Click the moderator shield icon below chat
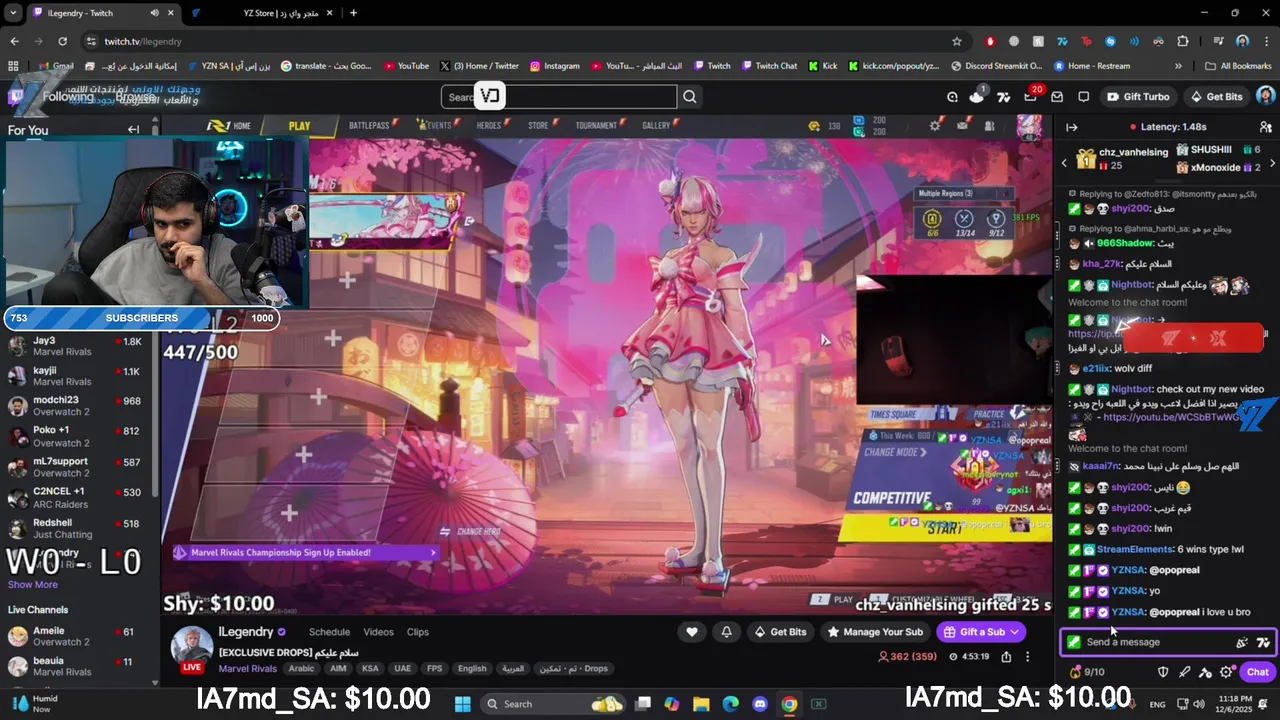The width and height of the screenshot is (1280, 720). pos(1163,672)
